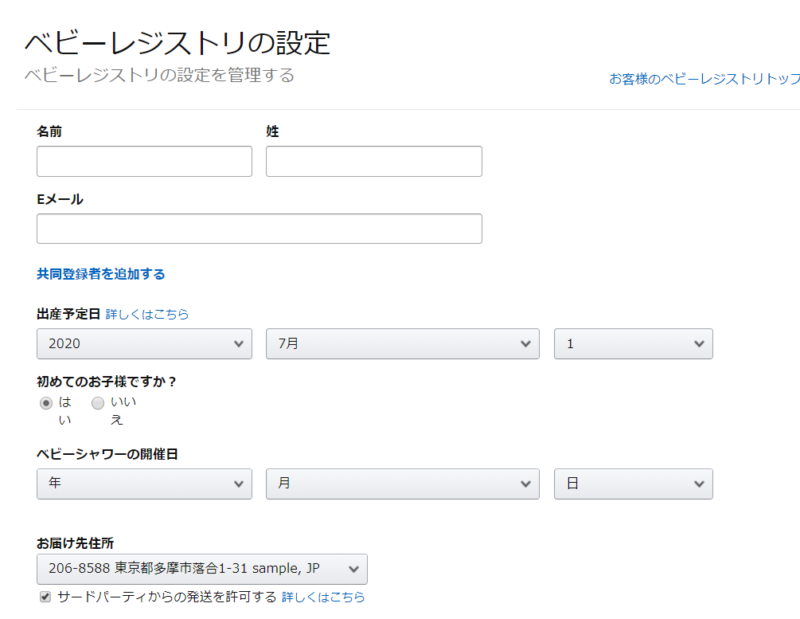Click the 名前 first name input field

tap(144, 161)
